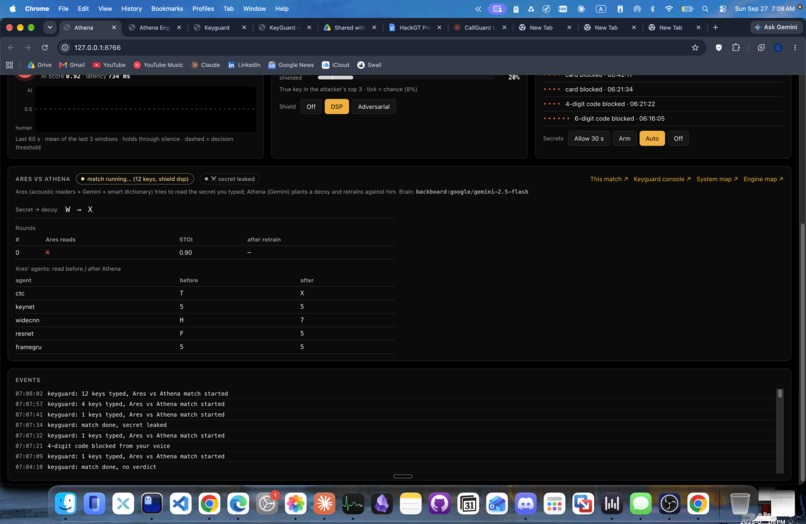This screenshot has height=524, width=806.
Task: Open the Engine map link
Action: coord(763,179)
